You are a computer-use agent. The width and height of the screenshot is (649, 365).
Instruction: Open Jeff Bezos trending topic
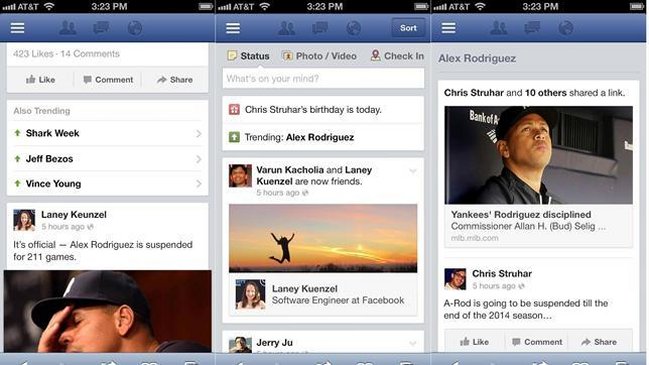point(108,159)
